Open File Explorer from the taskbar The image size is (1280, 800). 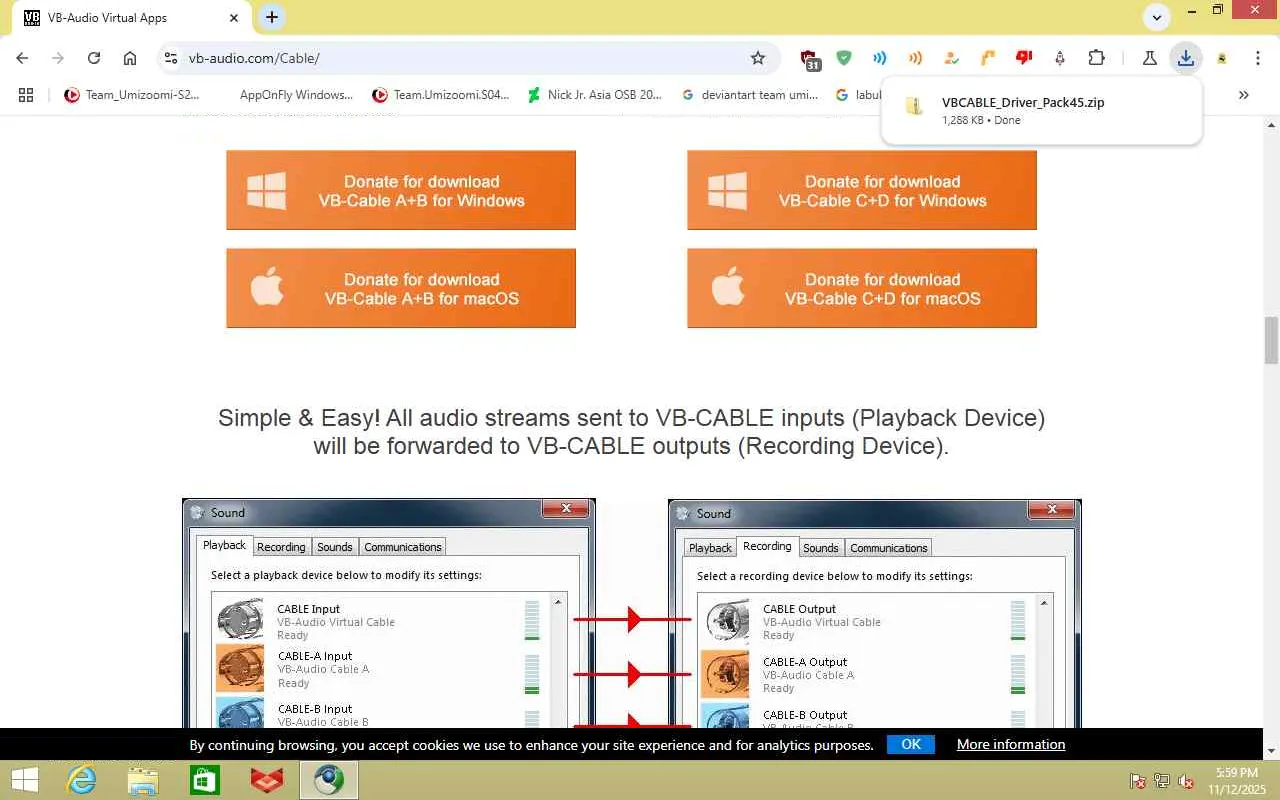pos(143,780)
